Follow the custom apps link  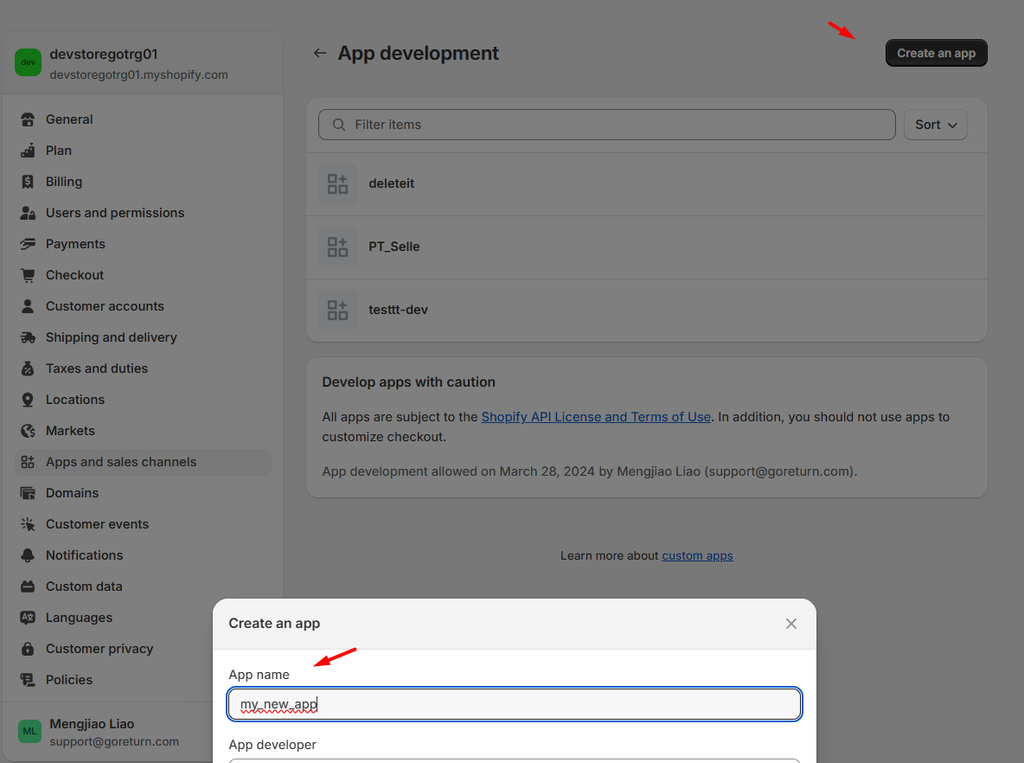697,556
